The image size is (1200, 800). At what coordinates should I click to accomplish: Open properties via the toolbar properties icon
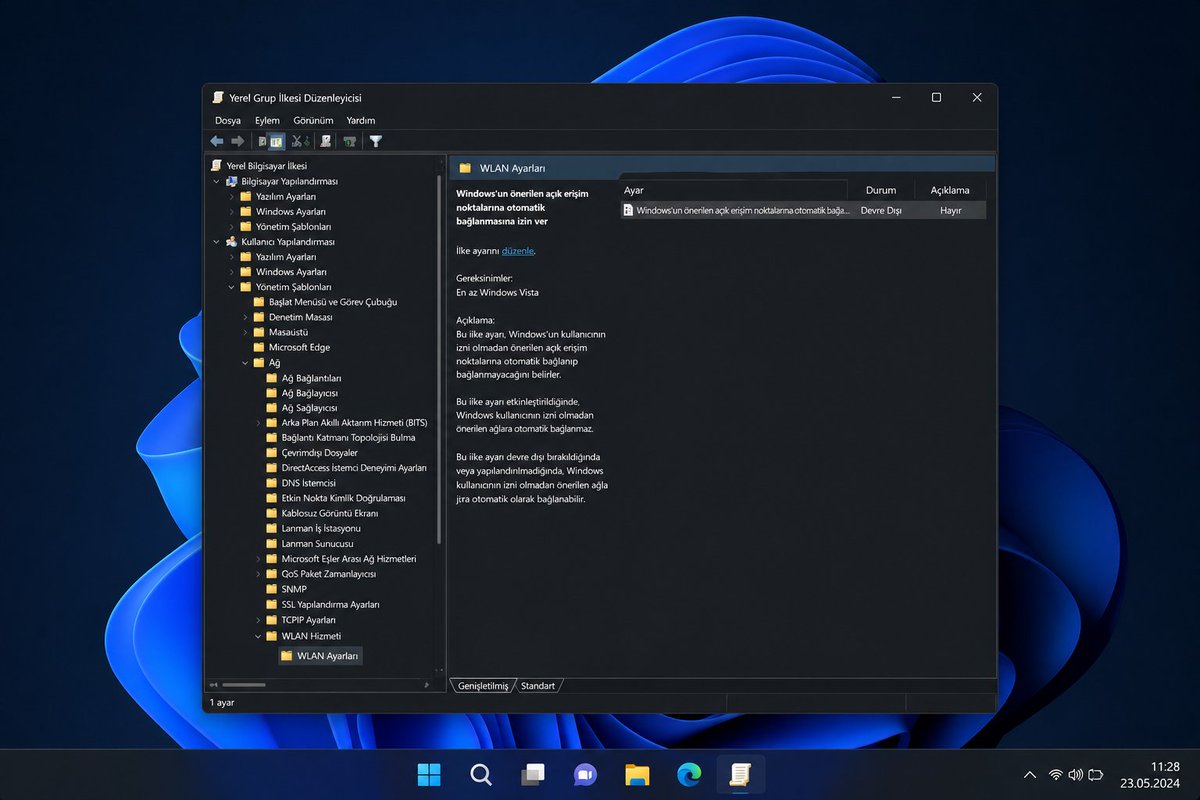(326, 142)
